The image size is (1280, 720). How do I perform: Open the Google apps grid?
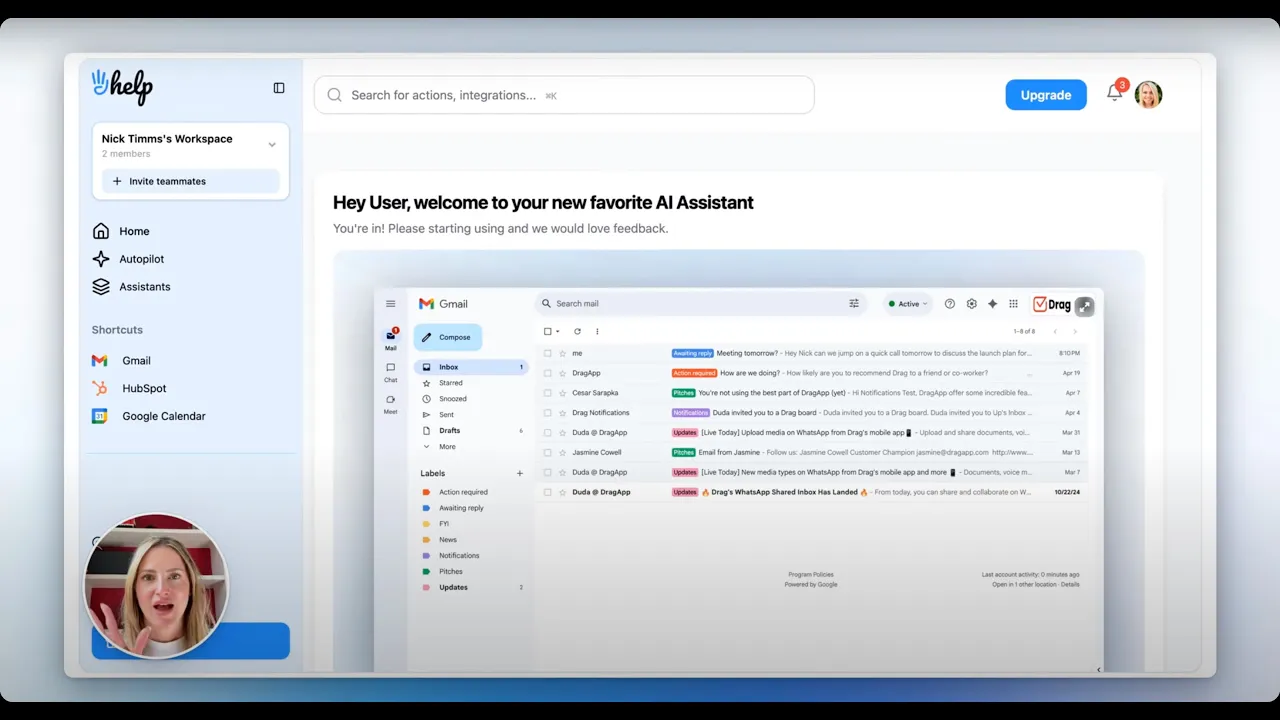pyautogui.click(x=1013, y=304)
